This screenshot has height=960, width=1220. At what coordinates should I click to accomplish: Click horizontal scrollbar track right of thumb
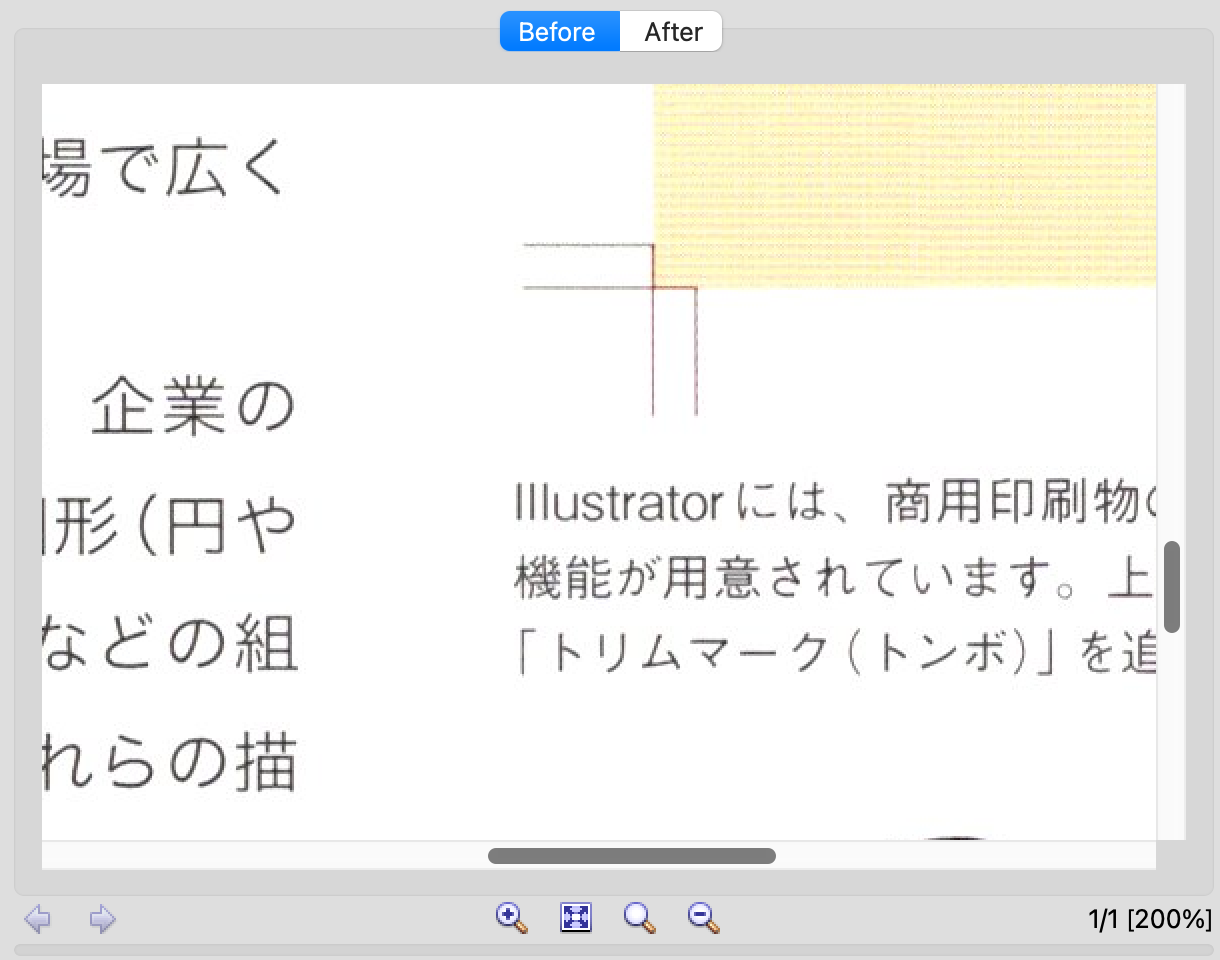point(960,856)
